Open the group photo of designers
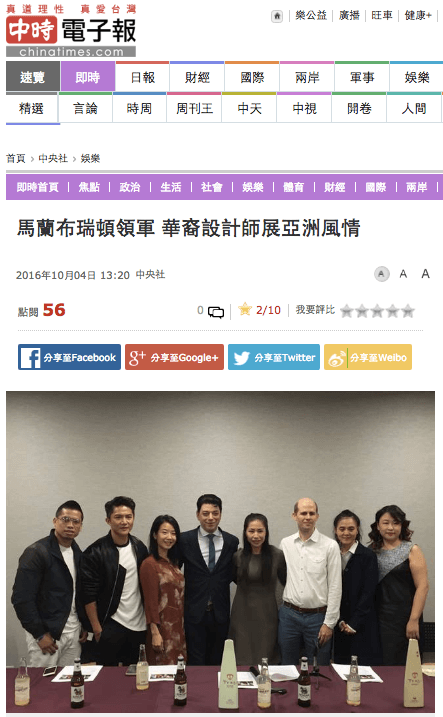This screenshot has height=717, width=443. tap(220, 551)
